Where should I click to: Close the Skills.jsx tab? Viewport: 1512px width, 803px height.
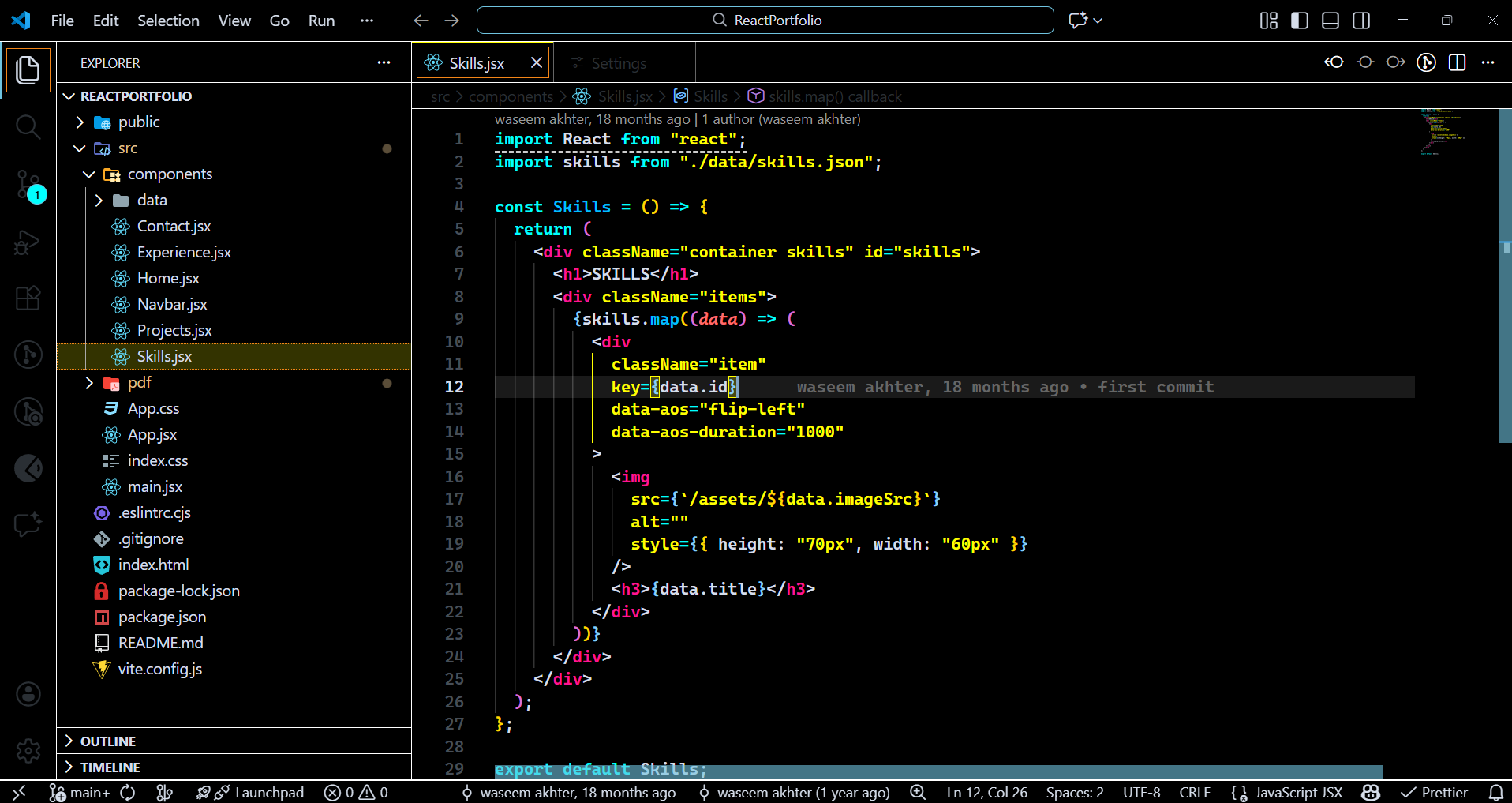pos(537,62)
